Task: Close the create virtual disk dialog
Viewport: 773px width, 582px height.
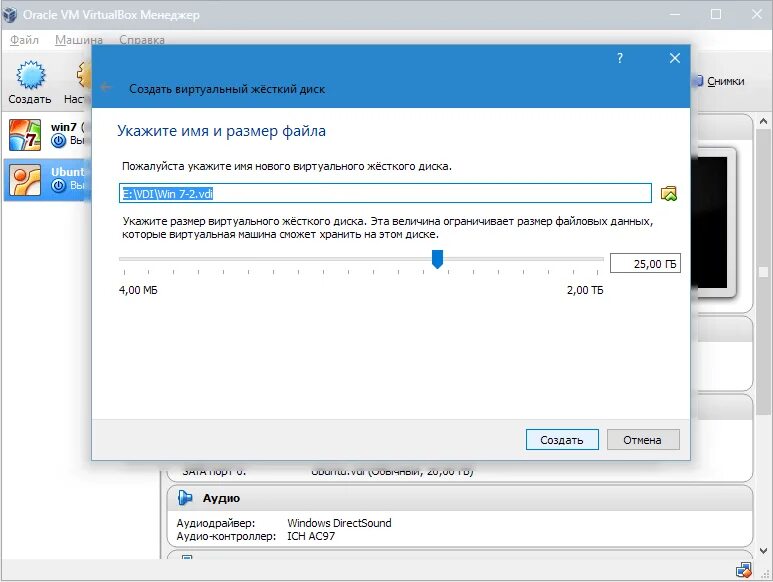Action: pos(675,58)
